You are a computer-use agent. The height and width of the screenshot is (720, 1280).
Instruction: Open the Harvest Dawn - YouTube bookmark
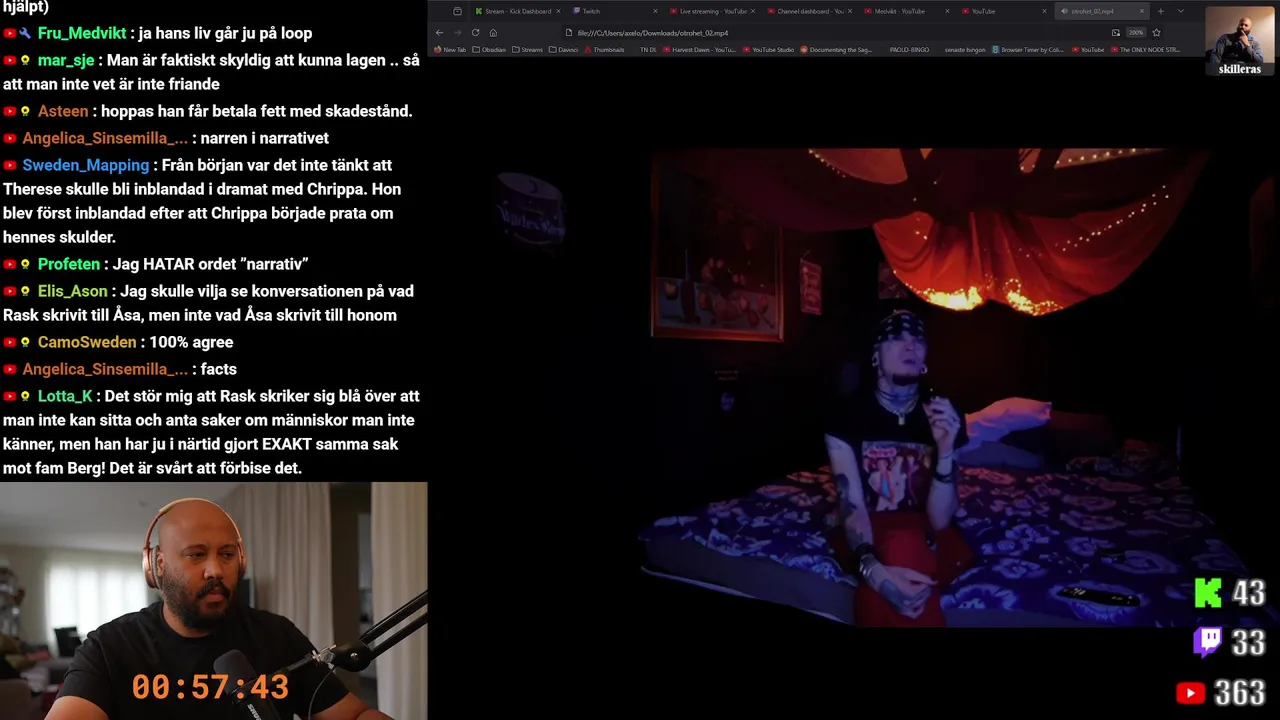point(699,49)
